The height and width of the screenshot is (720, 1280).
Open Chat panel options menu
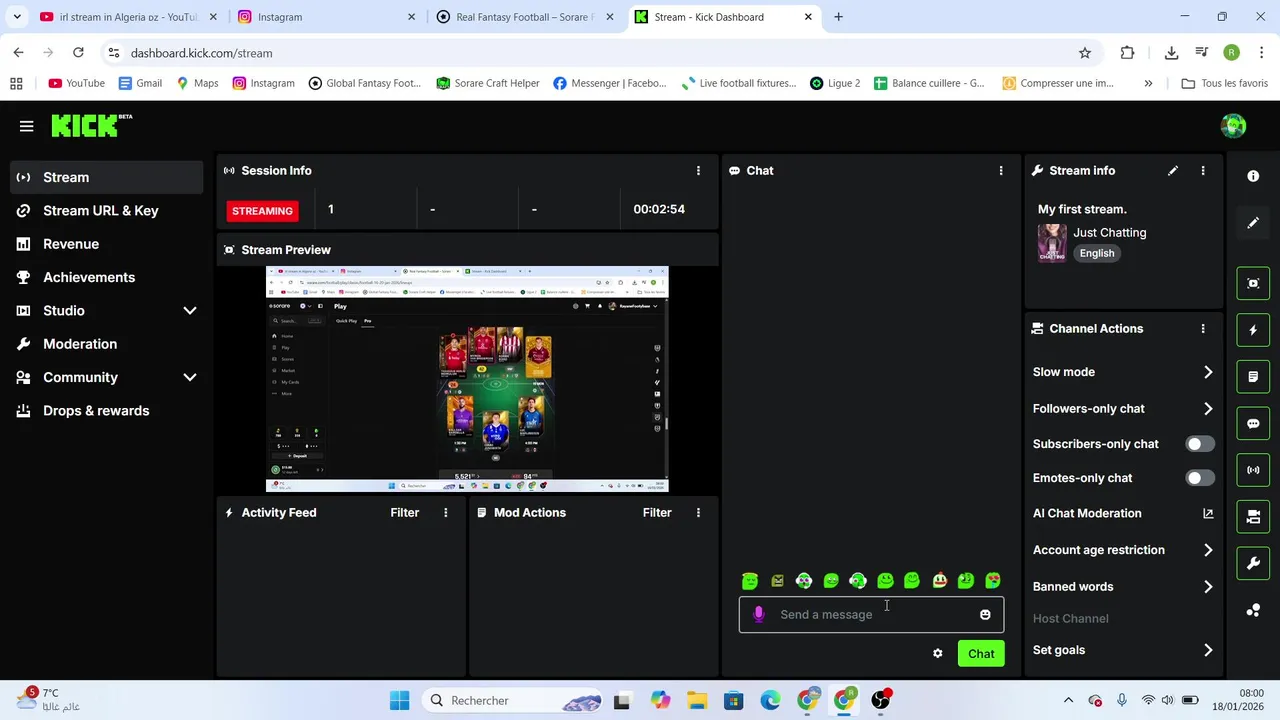[1001, 171]
